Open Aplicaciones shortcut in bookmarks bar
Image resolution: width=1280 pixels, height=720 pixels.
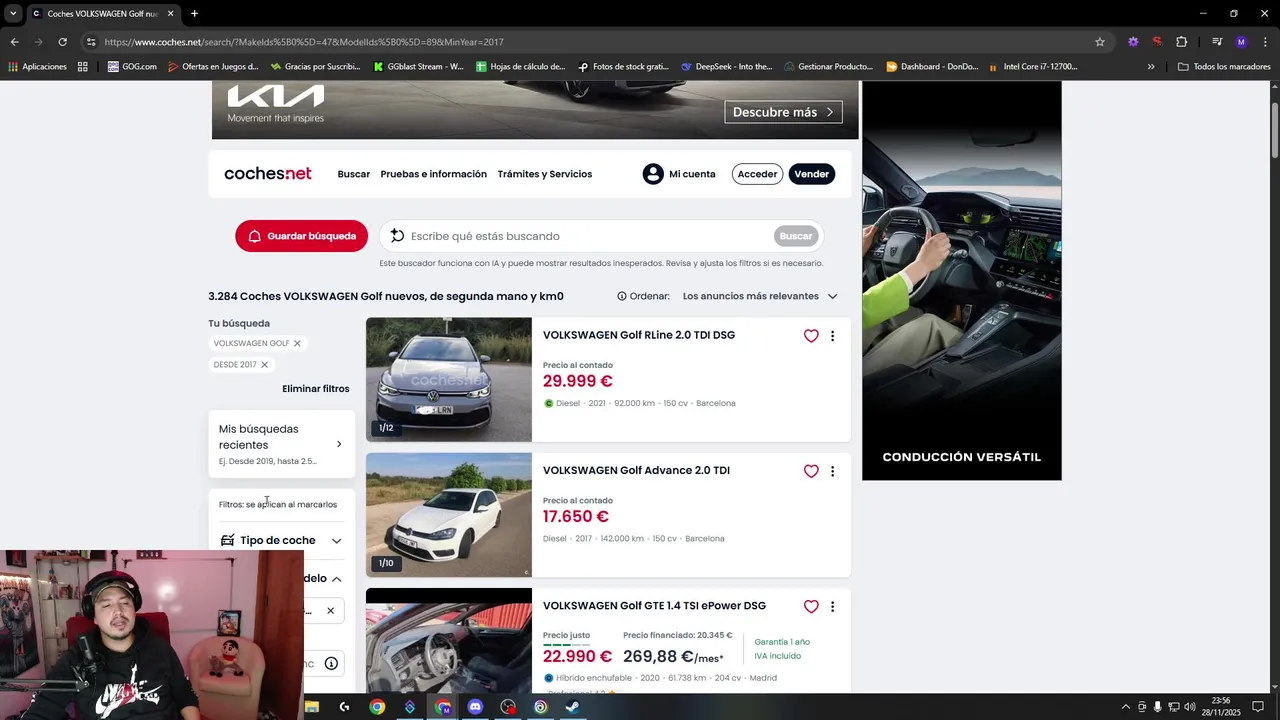37,67
